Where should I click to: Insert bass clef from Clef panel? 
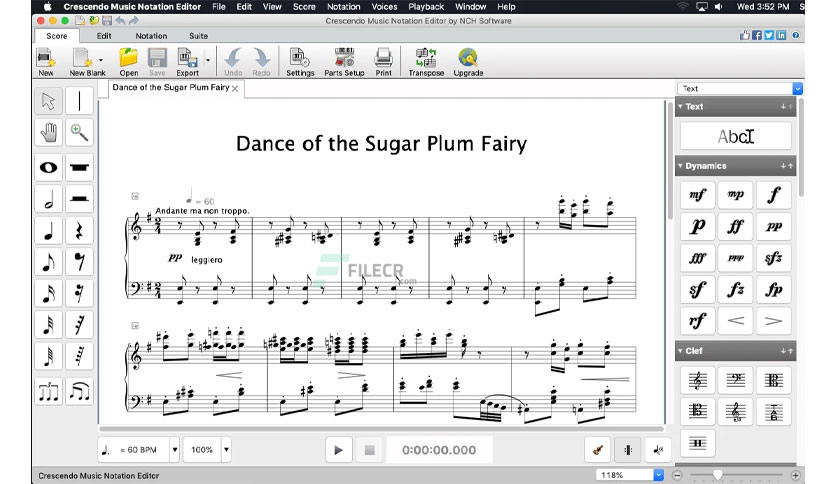tap(735, 380)
